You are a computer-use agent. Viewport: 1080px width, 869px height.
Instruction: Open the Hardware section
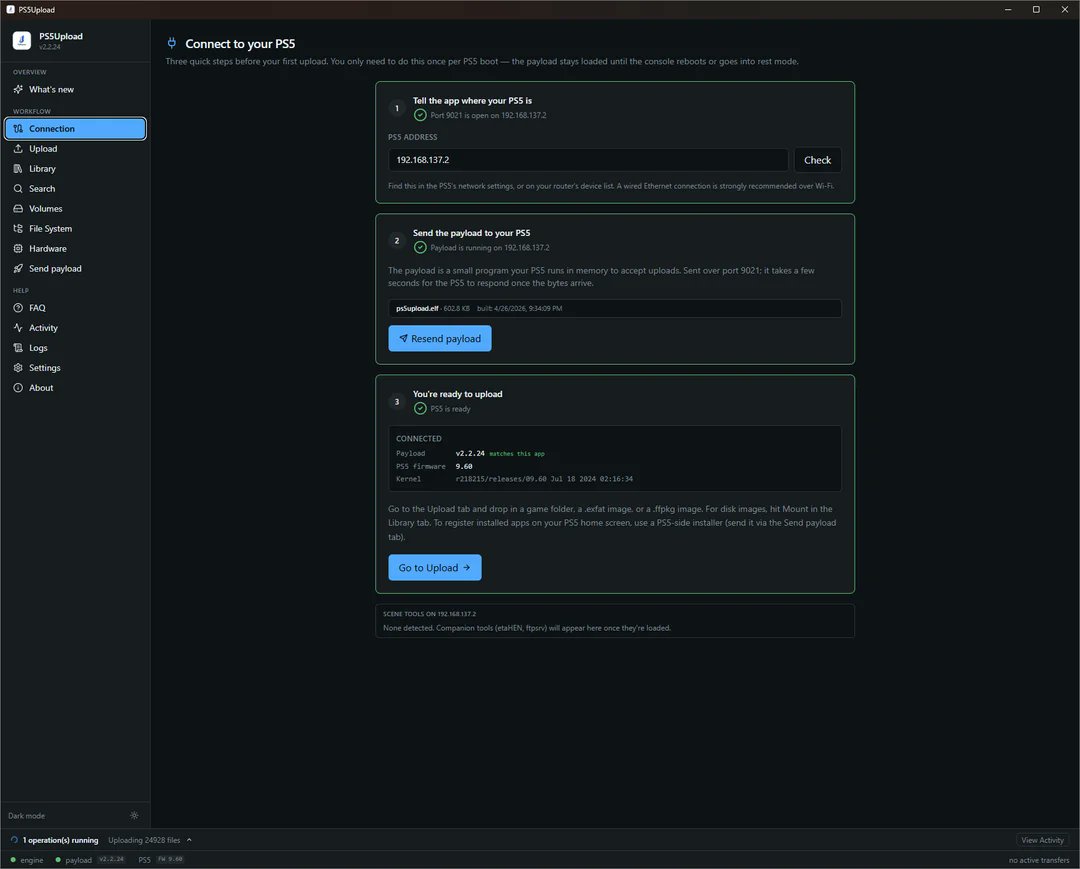[75, 249]
